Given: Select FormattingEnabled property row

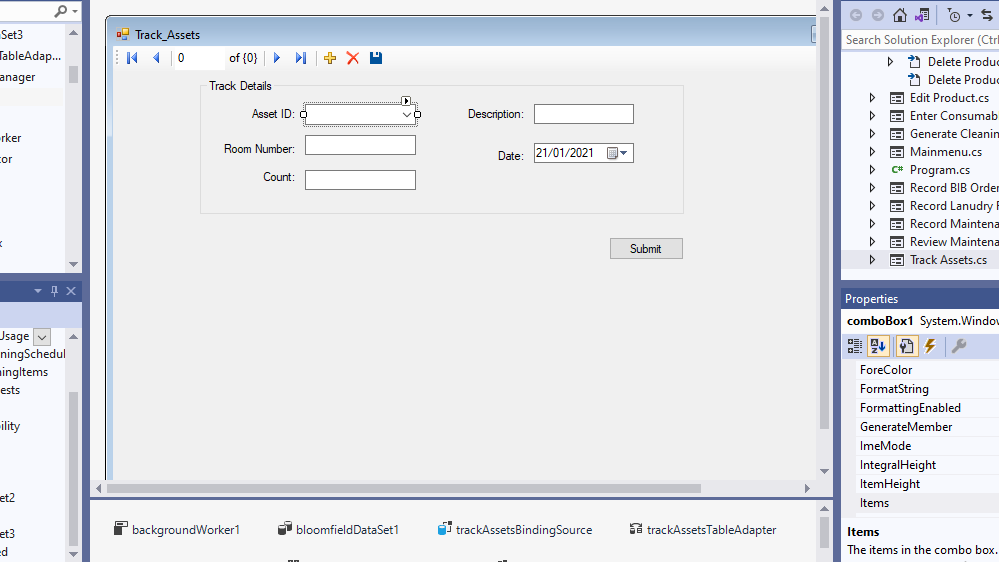Looking at the screenshot, I should 928,408.
